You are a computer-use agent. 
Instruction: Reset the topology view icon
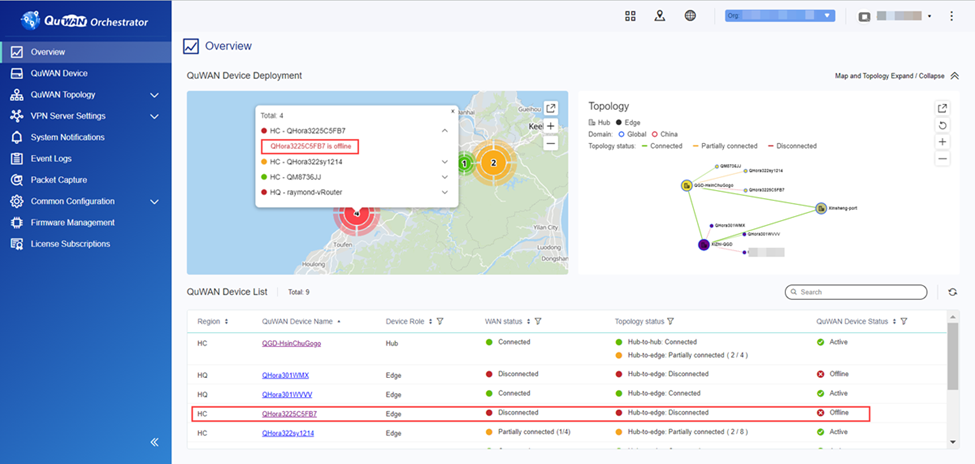click(x=943, y=126)
